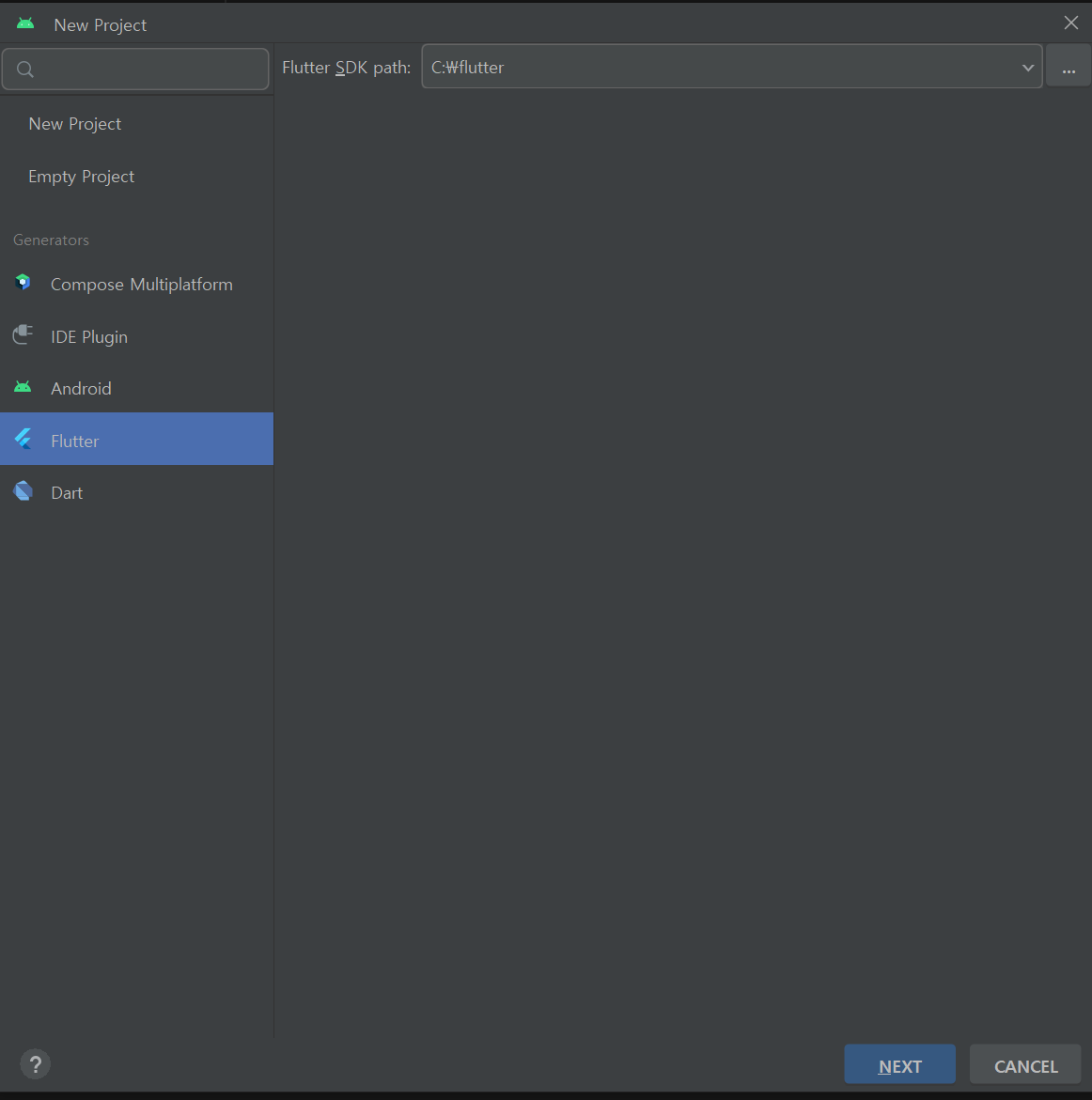Select the Flutter generator label
The width and height of the screenshot is (1092, 1100).
(x=75, y=441)
